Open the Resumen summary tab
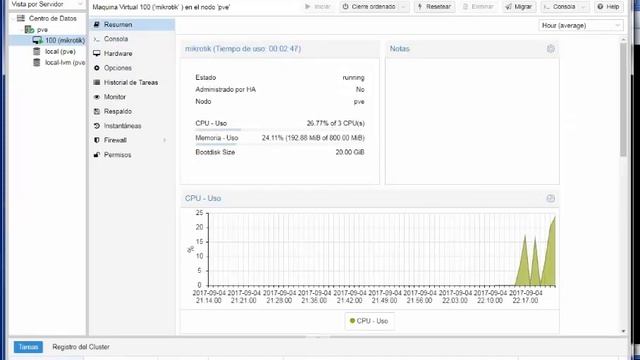 (132, 24)
